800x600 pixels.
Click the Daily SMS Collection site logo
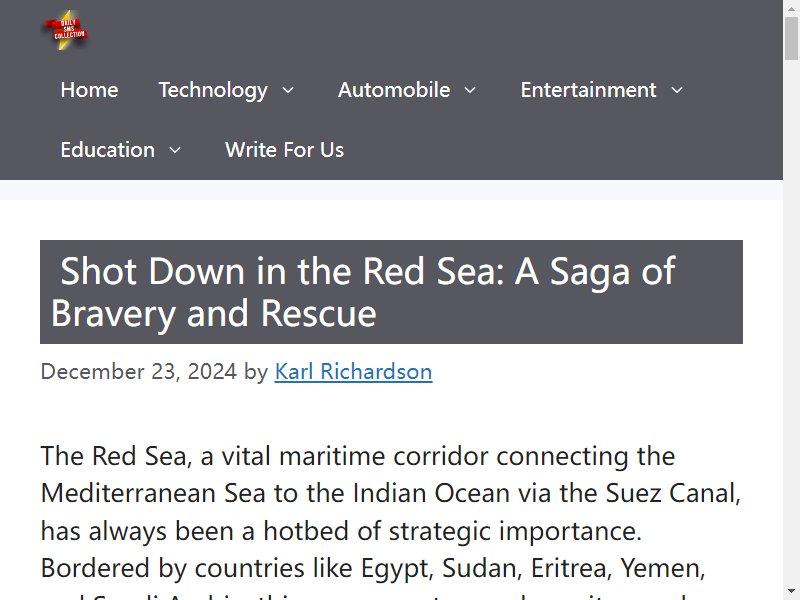(66, 30)
